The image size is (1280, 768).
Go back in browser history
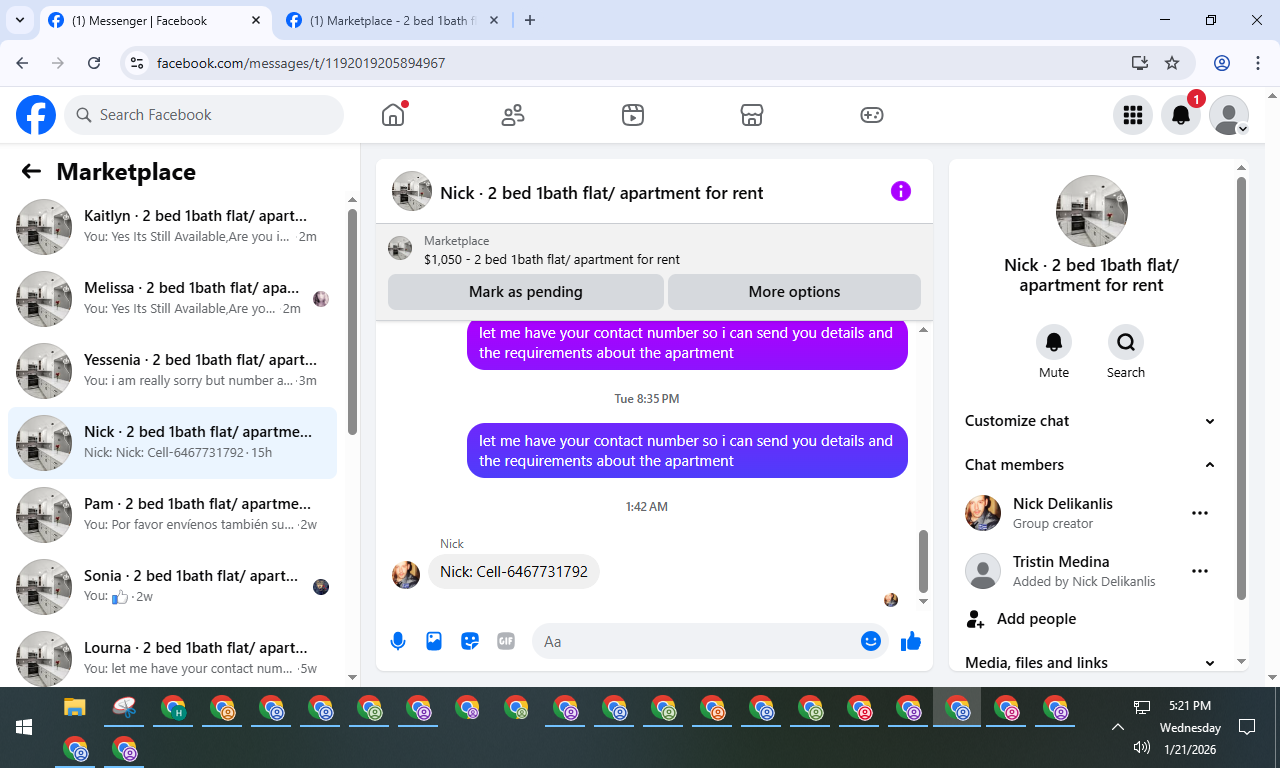pos(22,63)
